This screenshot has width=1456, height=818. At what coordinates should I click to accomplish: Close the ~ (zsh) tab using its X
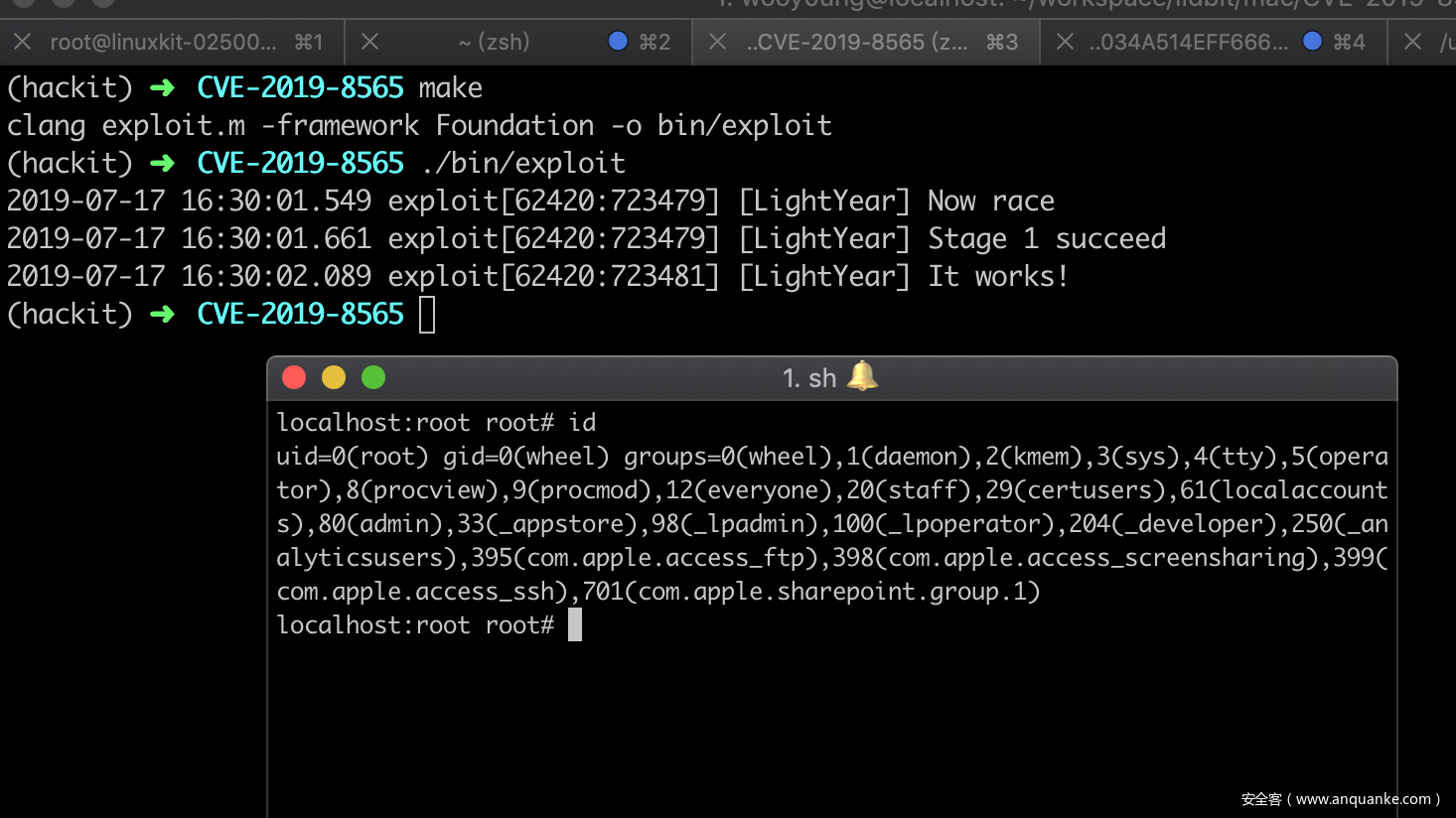click(369, 42)
